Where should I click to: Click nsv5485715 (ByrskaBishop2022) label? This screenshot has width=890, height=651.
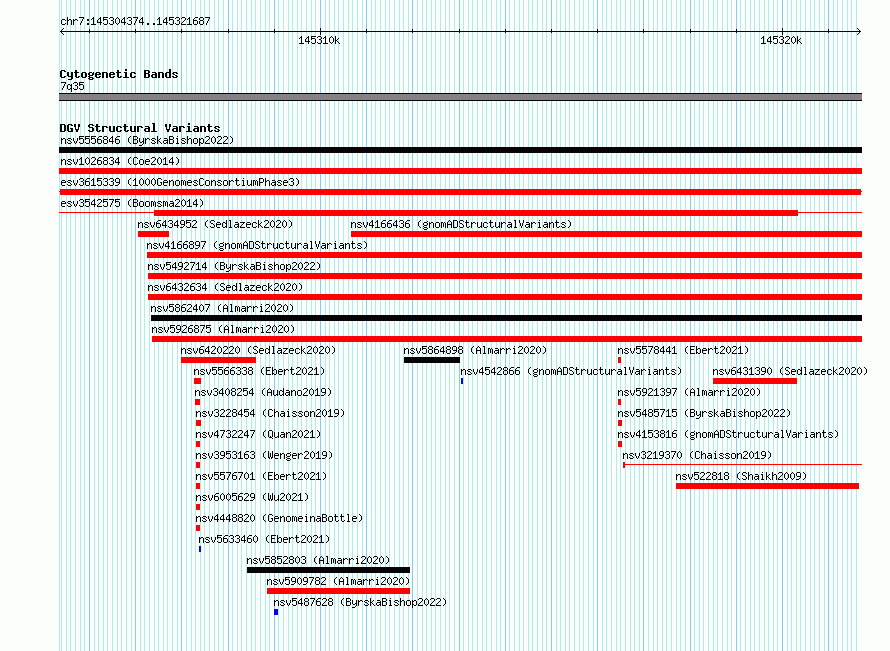click(x=704, y=413)
